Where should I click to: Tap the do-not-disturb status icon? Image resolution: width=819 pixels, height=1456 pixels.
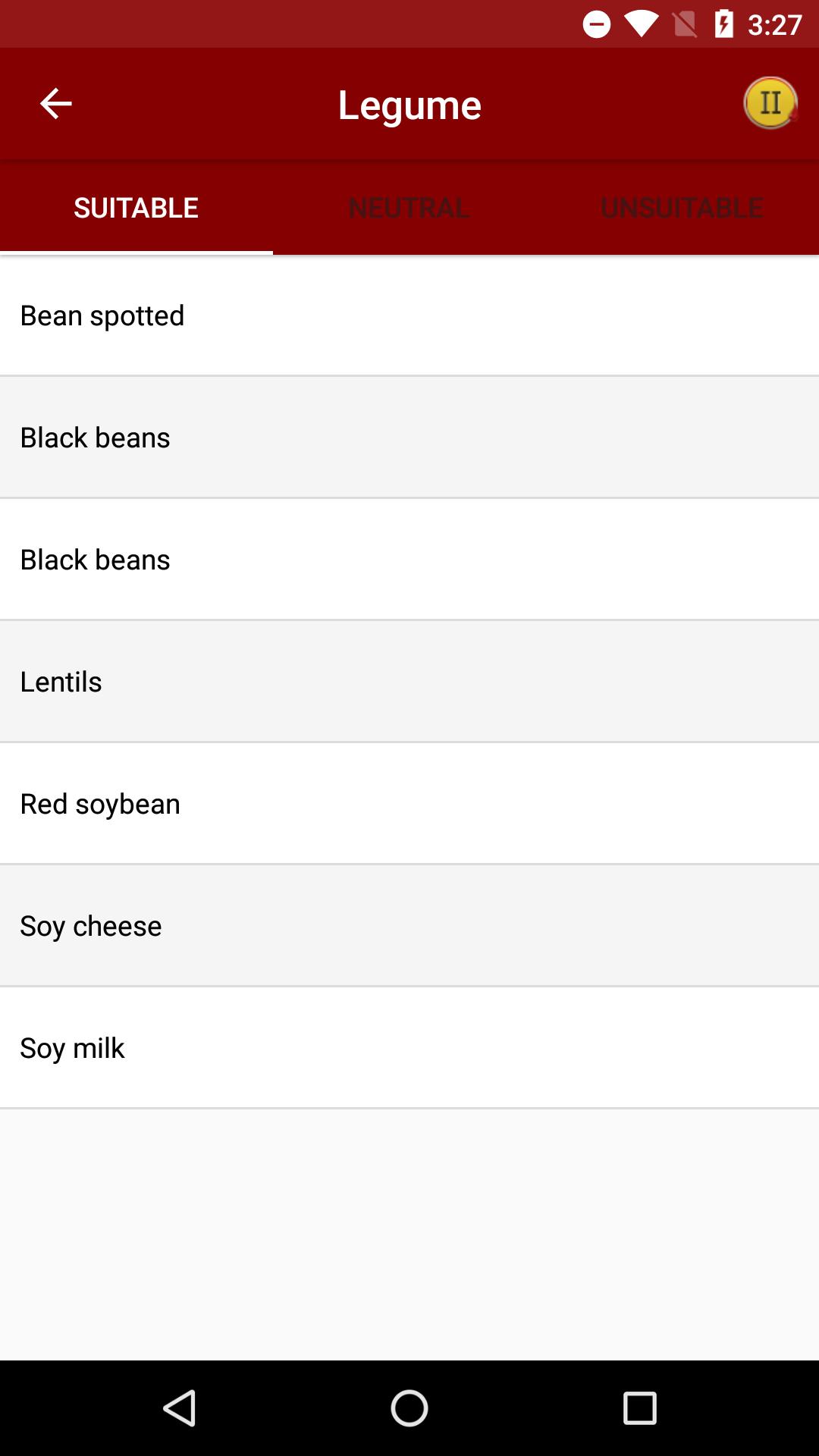pyautogui.click(x=597, y=25)
